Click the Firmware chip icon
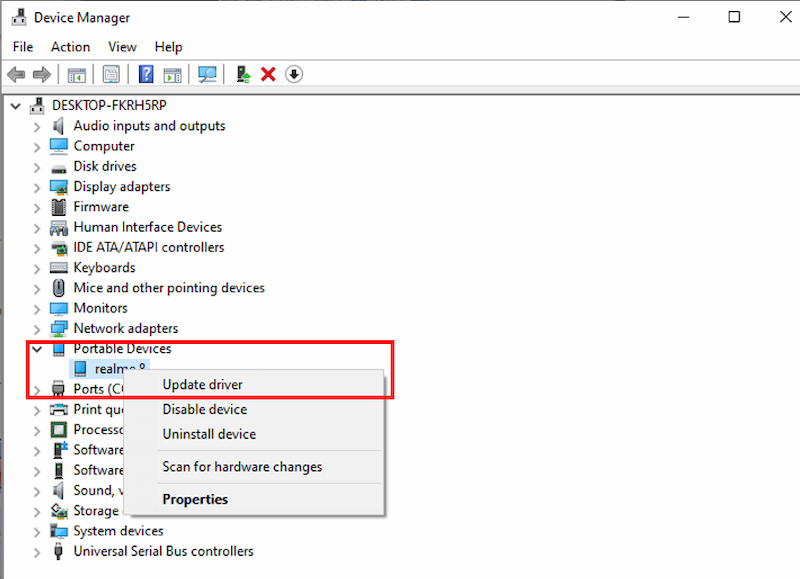The width and height of the screenshot is (800, 579). [59, 207]
